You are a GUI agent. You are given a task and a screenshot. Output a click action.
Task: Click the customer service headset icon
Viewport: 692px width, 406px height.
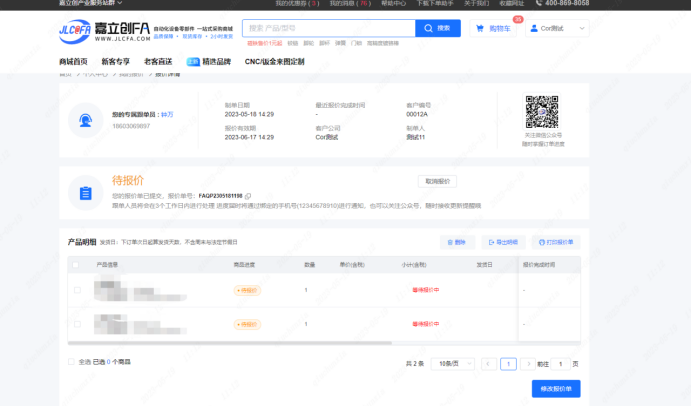pos(86,120)
